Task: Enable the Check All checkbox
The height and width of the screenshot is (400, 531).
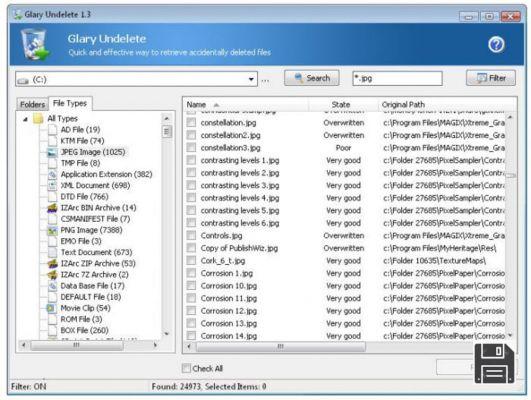Action: tap(186, 368)
